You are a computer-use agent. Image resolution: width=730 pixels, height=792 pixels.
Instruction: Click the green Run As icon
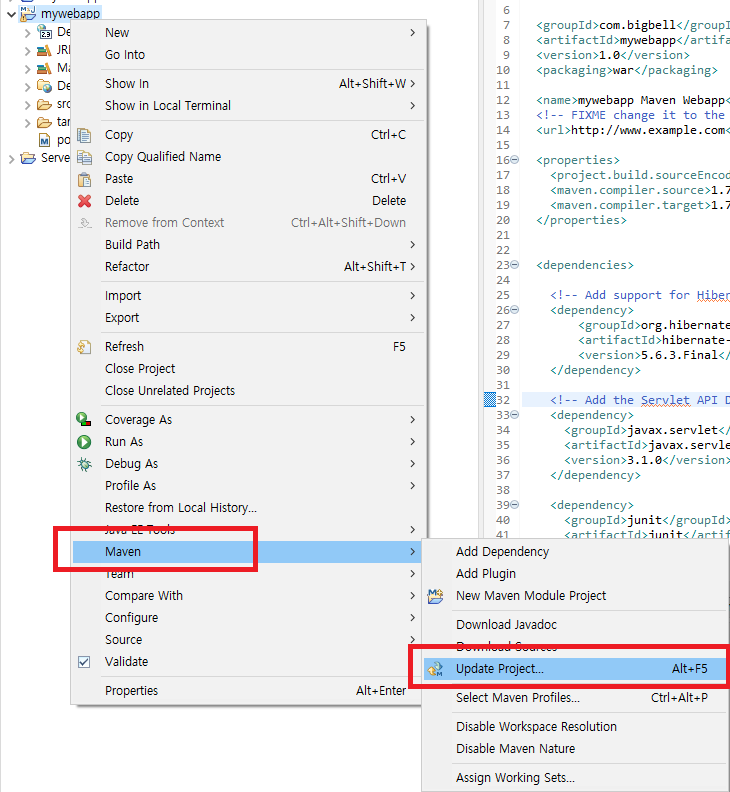click(84, 442)
